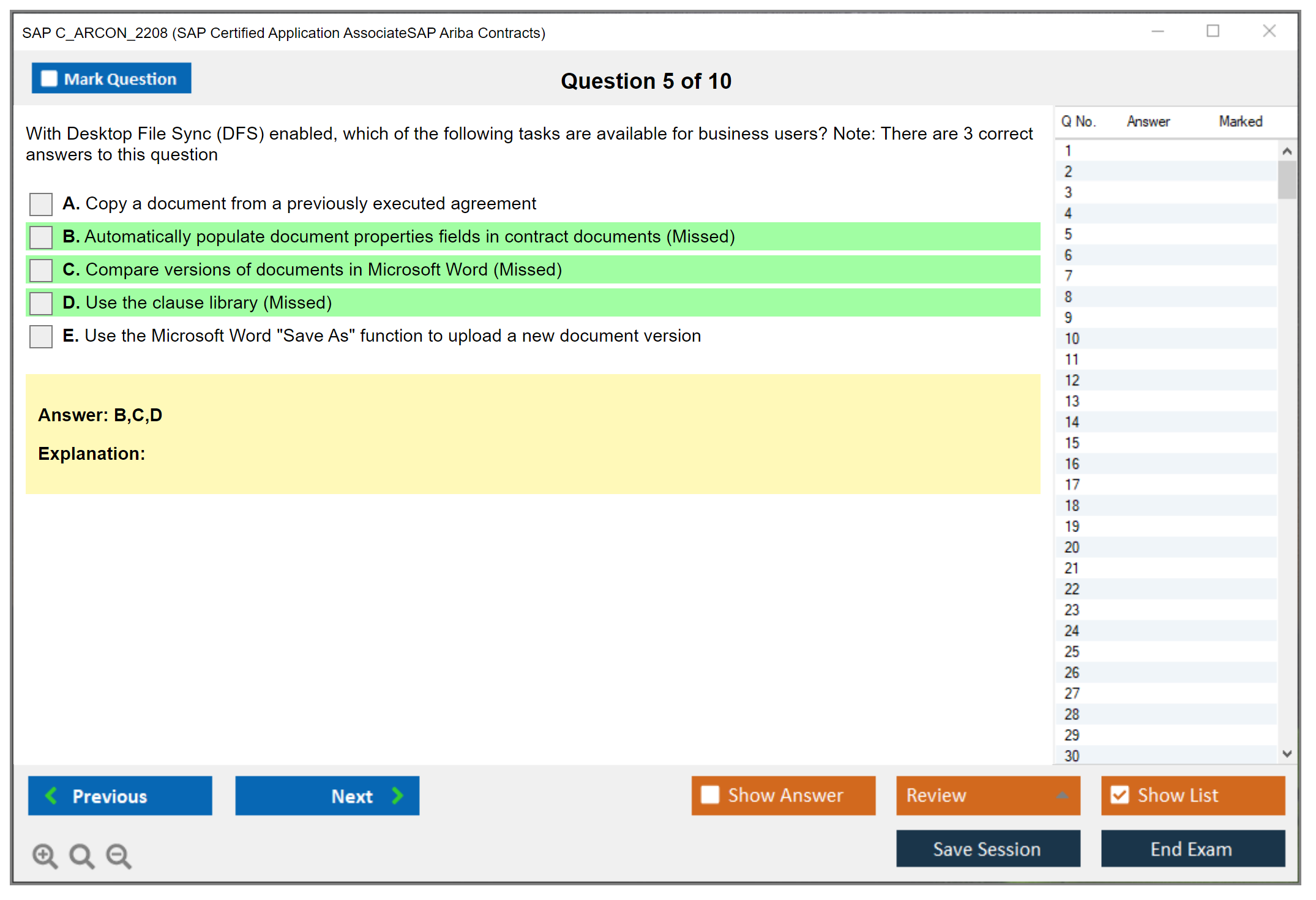This screenshot has width=1316, height=900.
Task: Maximize the exam window
Action: pyautogui.click(x=1213, y=31)
